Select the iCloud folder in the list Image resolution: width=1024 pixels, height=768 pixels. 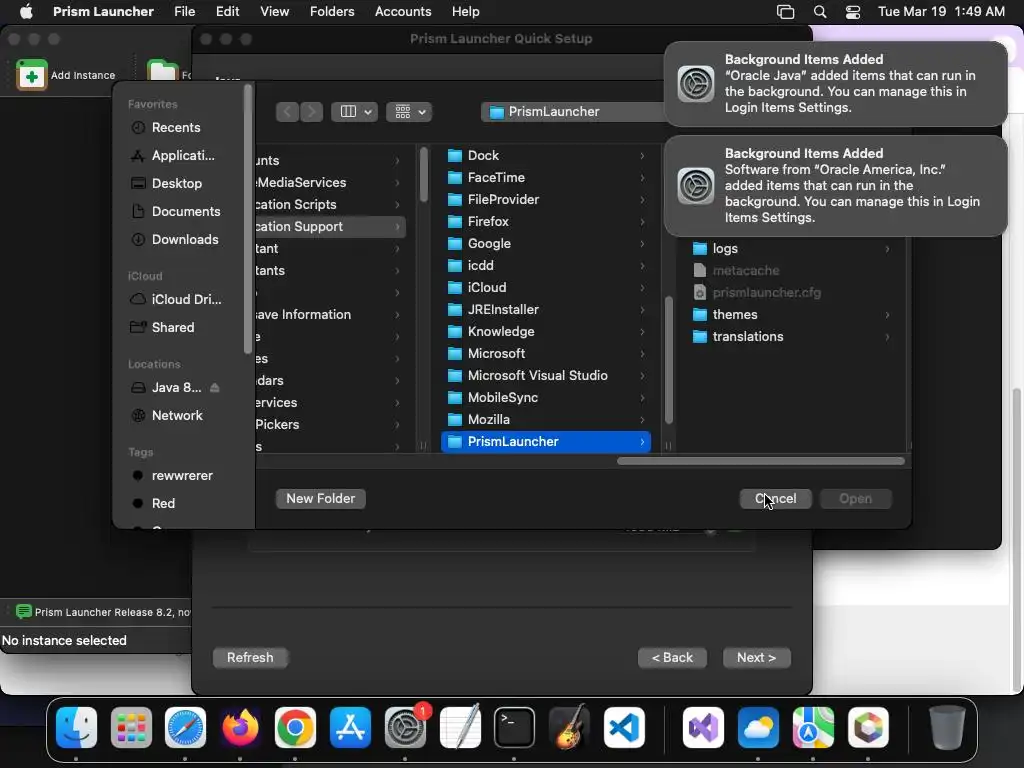(546, 287)
